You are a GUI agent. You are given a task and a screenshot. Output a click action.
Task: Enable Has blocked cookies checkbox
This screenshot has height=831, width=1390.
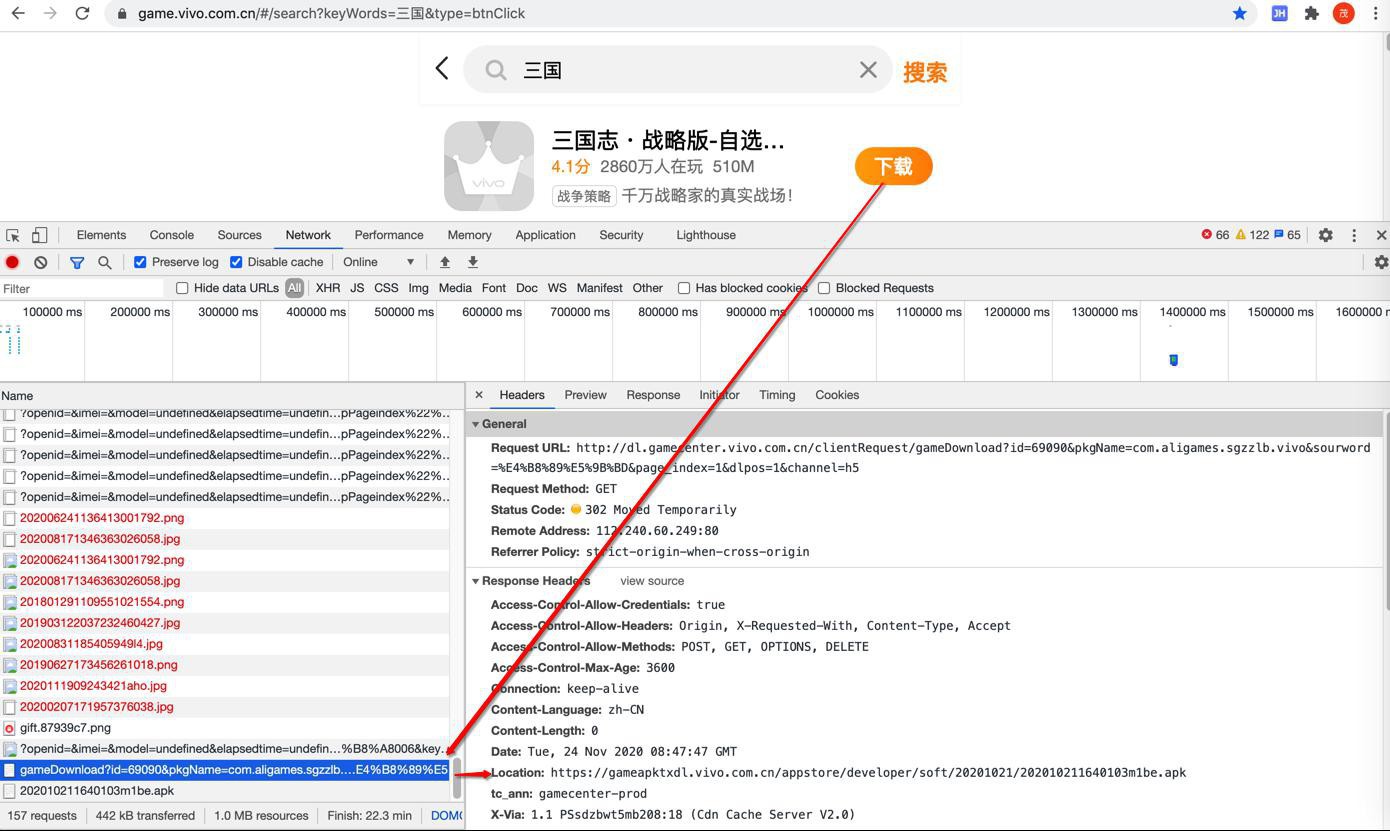[684, 288]
